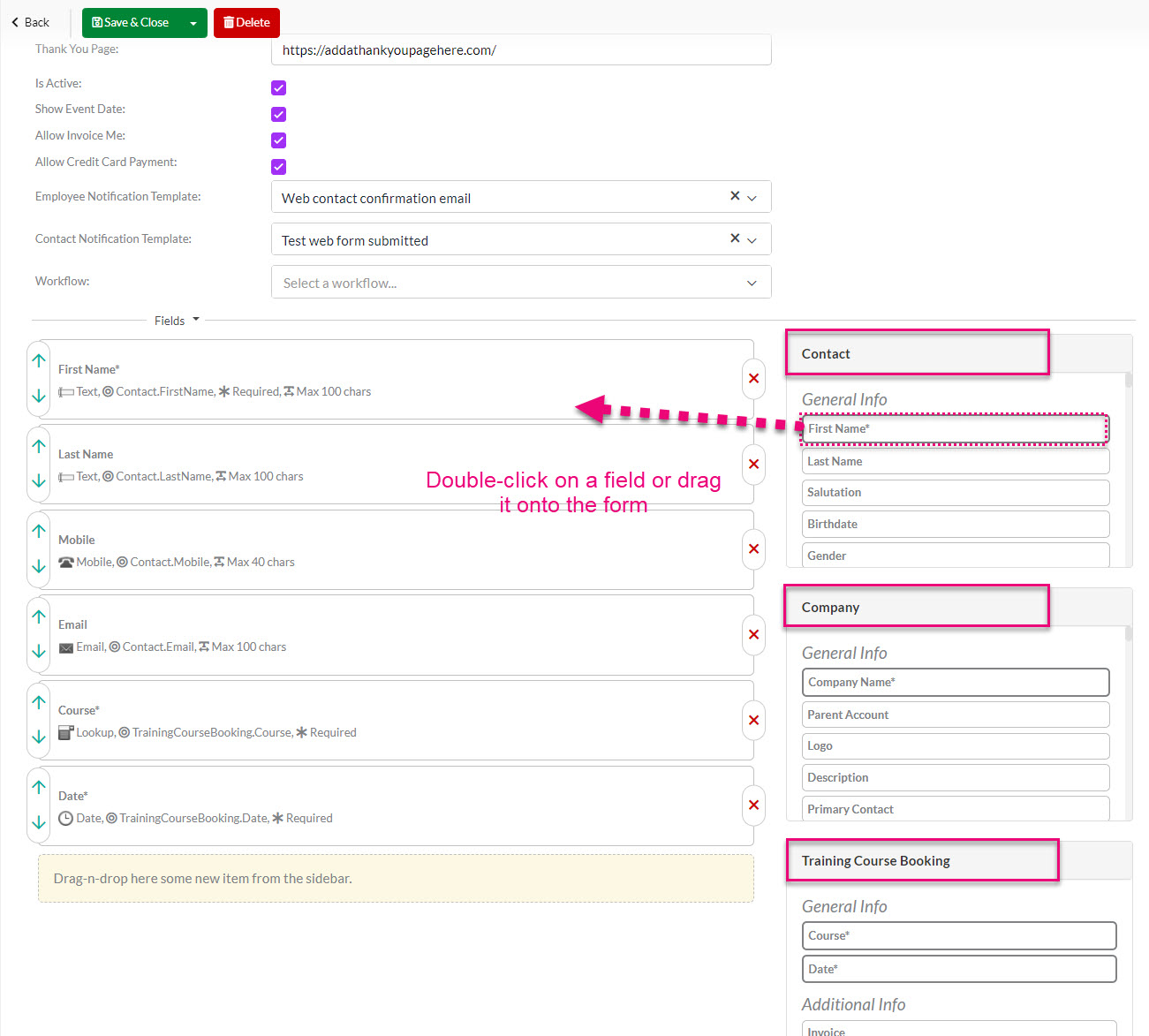1149x1036 pixels.
Task: Click the Email field card in form
Action: (395, 635)
